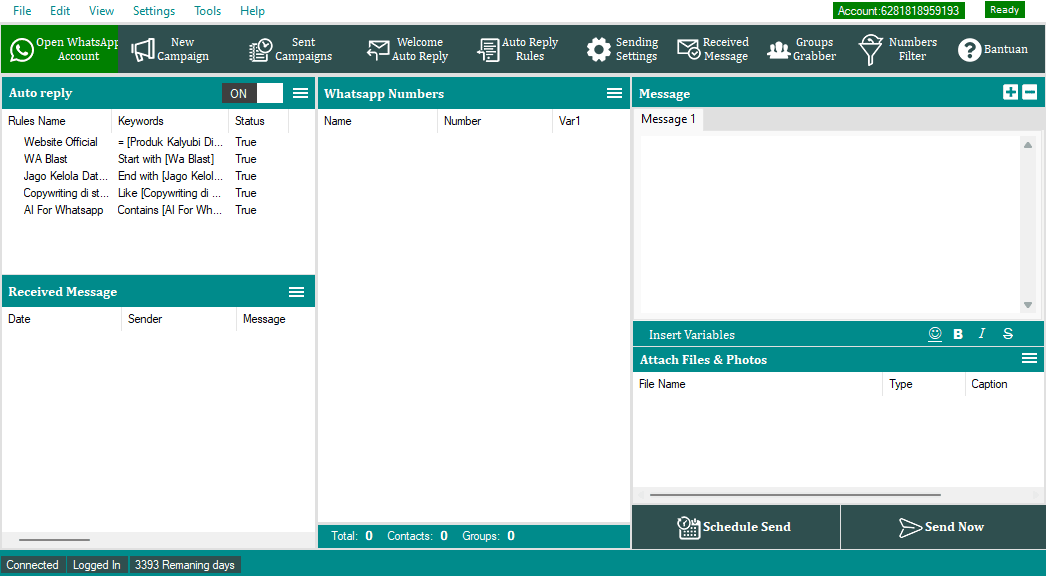Toggle bold text formatting
Screen dimensions: 1046x576
(x=958, y=334)
